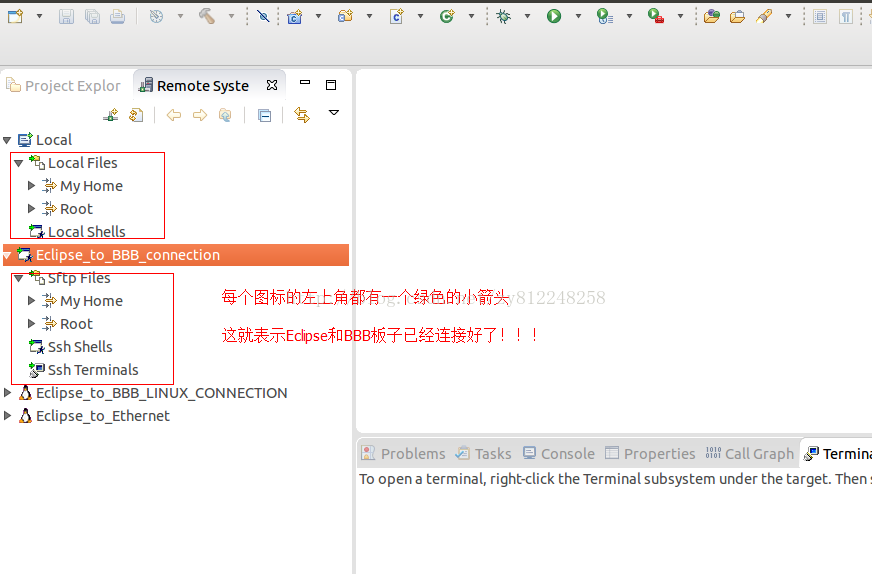Open the External Tools dropdown arrow

tap(680, 16)
